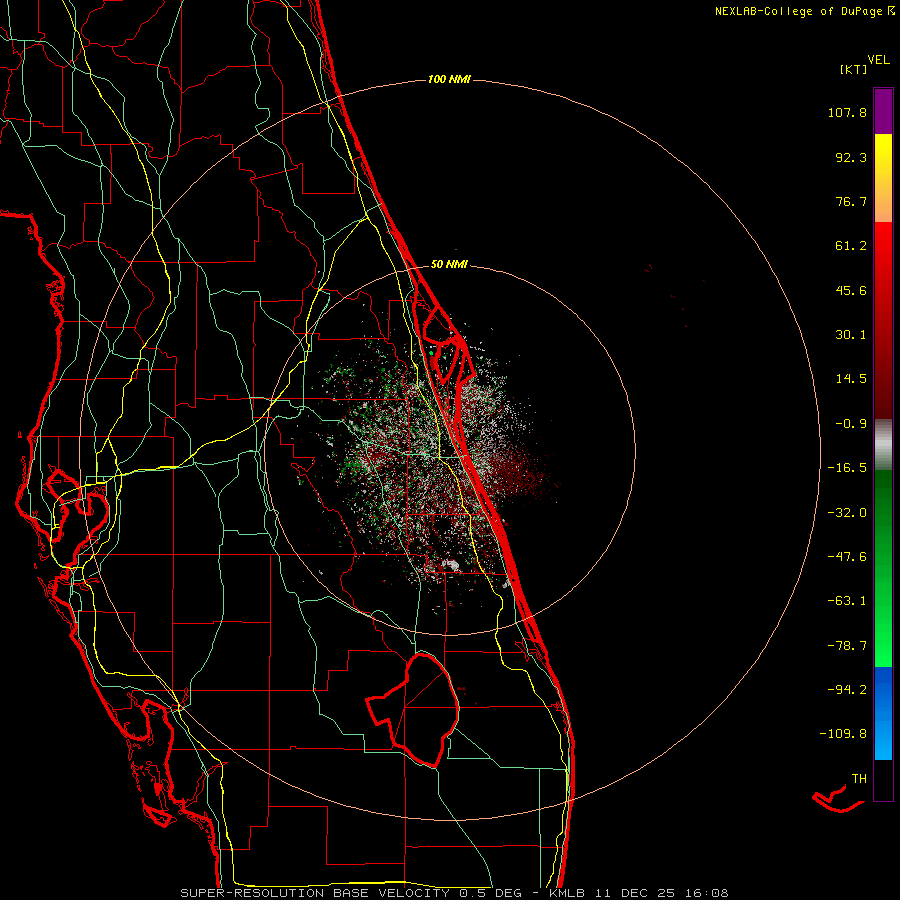The height and width of the screenshot is (900, 900).
Task: Select the 107.8 velocity scale value
Action: tap(847, 112)
